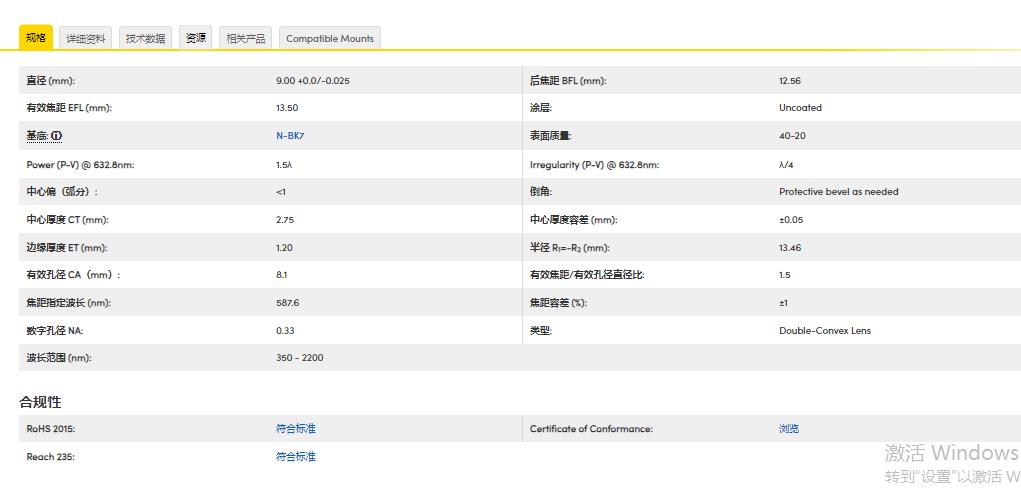Screen dimensions: 1021x498
Task: Click 符合标准 link for Reach 235
Action: click(295, 457)
